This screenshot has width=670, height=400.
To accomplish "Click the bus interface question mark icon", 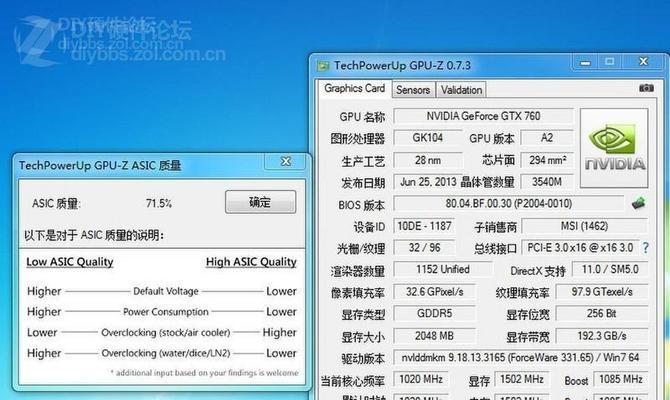I will click(645, 248).
